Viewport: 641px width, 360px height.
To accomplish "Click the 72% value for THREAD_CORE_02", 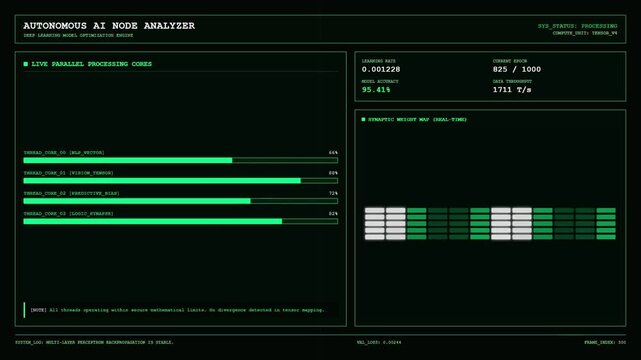I will pyautogui.click(x=333, y=193).
